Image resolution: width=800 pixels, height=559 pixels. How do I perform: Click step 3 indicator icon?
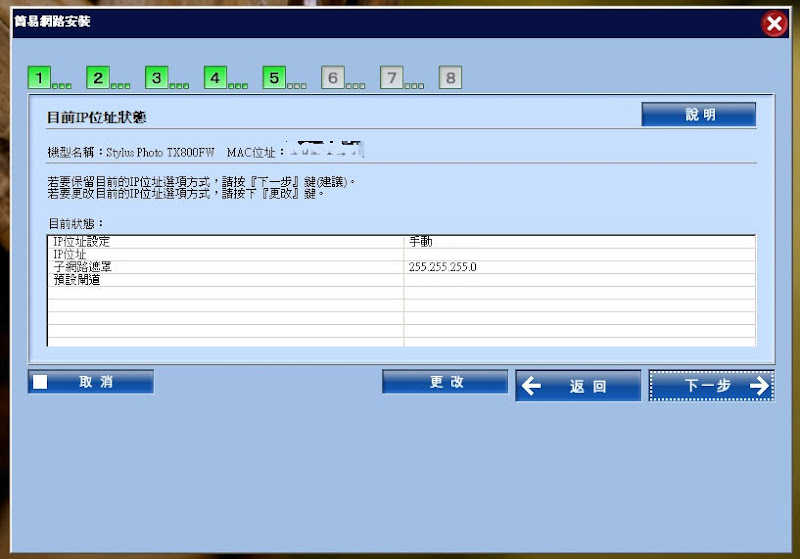[x=157, y=78]
